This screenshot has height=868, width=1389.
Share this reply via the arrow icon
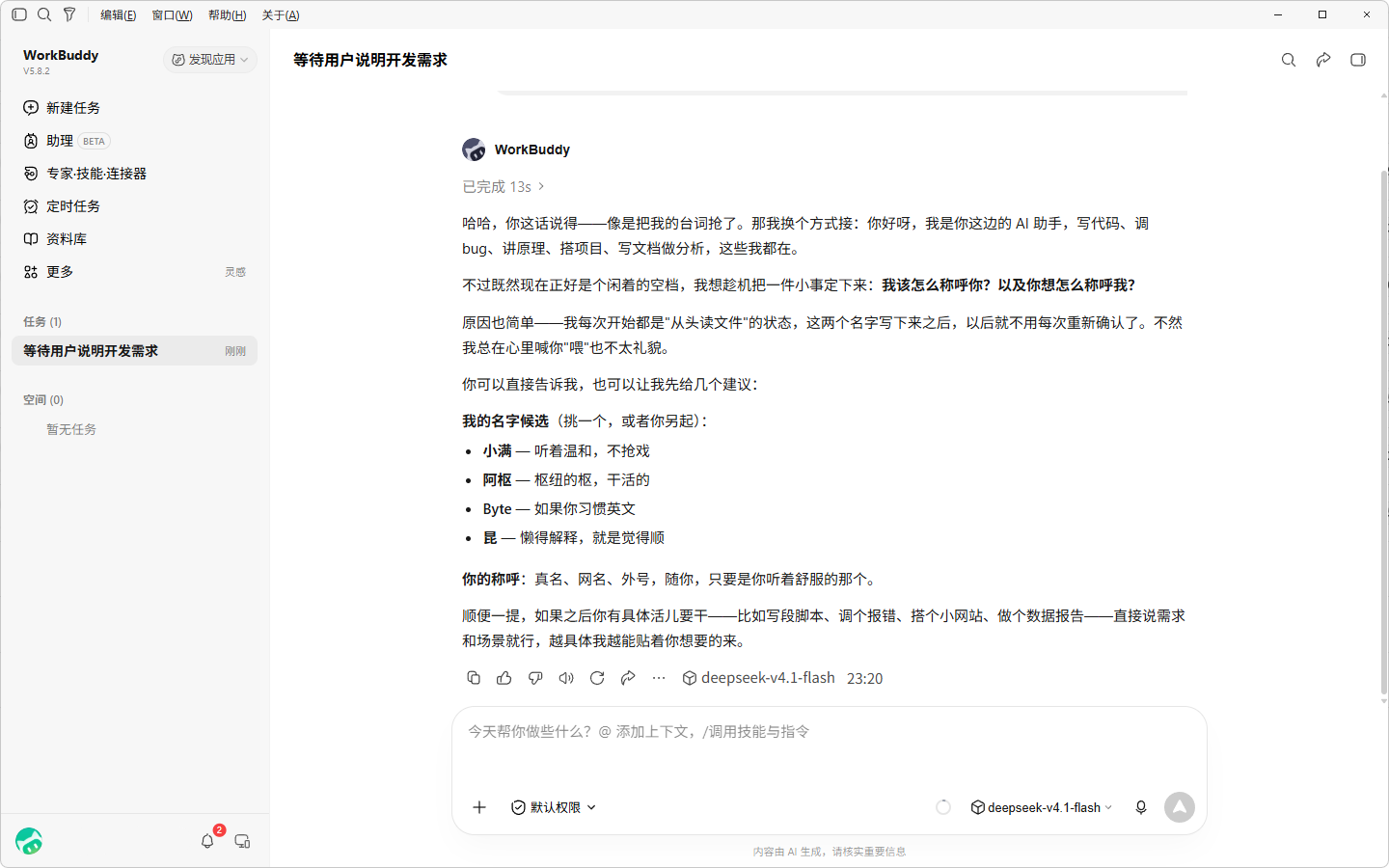click(628, 678)
